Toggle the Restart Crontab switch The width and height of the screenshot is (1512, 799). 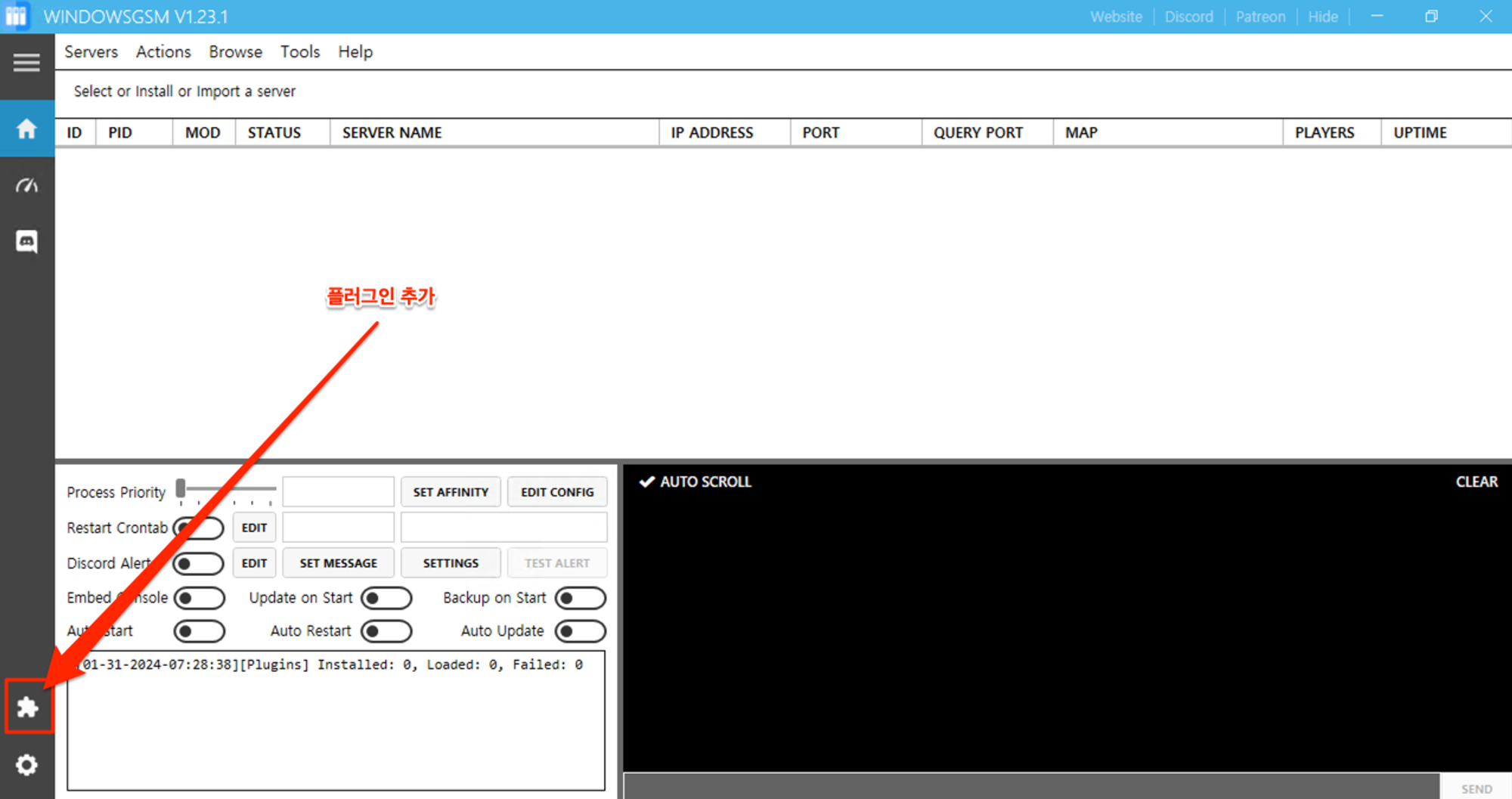[x=199, y=528]
